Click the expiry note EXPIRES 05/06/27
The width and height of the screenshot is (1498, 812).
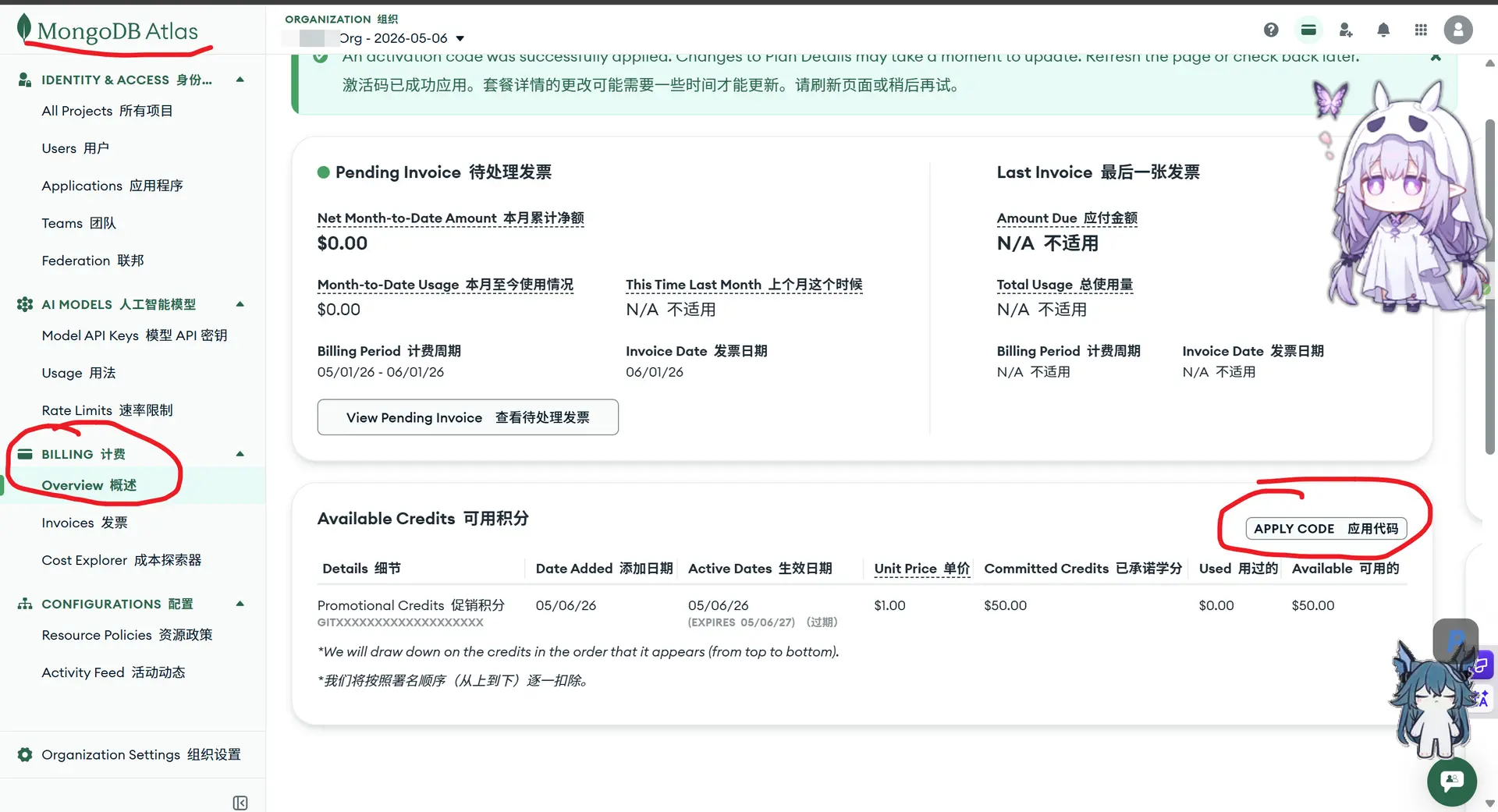pyautogui.click(x=741, y=622)
